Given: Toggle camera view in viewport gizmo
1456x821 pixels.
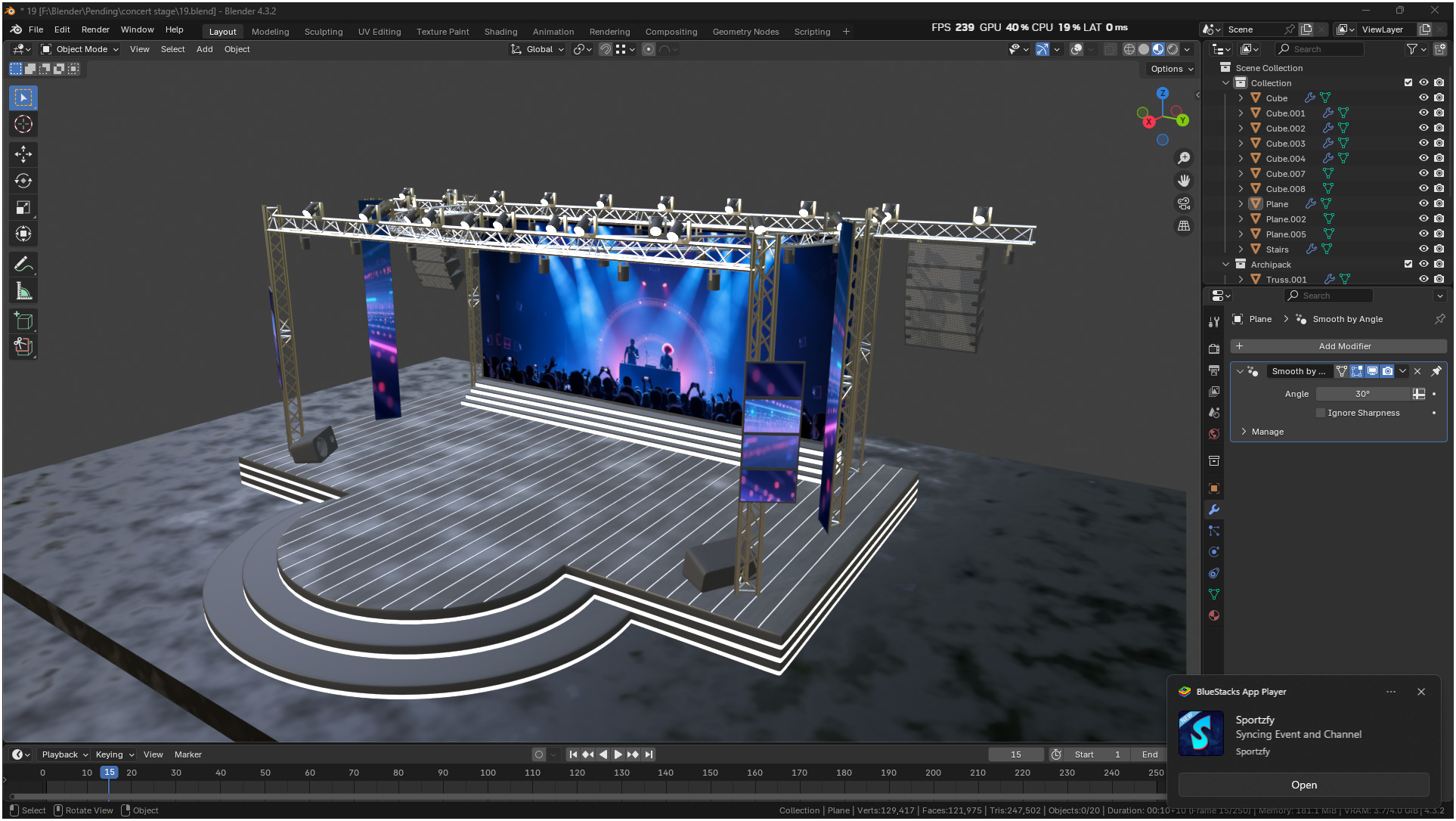Looking at the screenshot, I should pos(1184,203).
